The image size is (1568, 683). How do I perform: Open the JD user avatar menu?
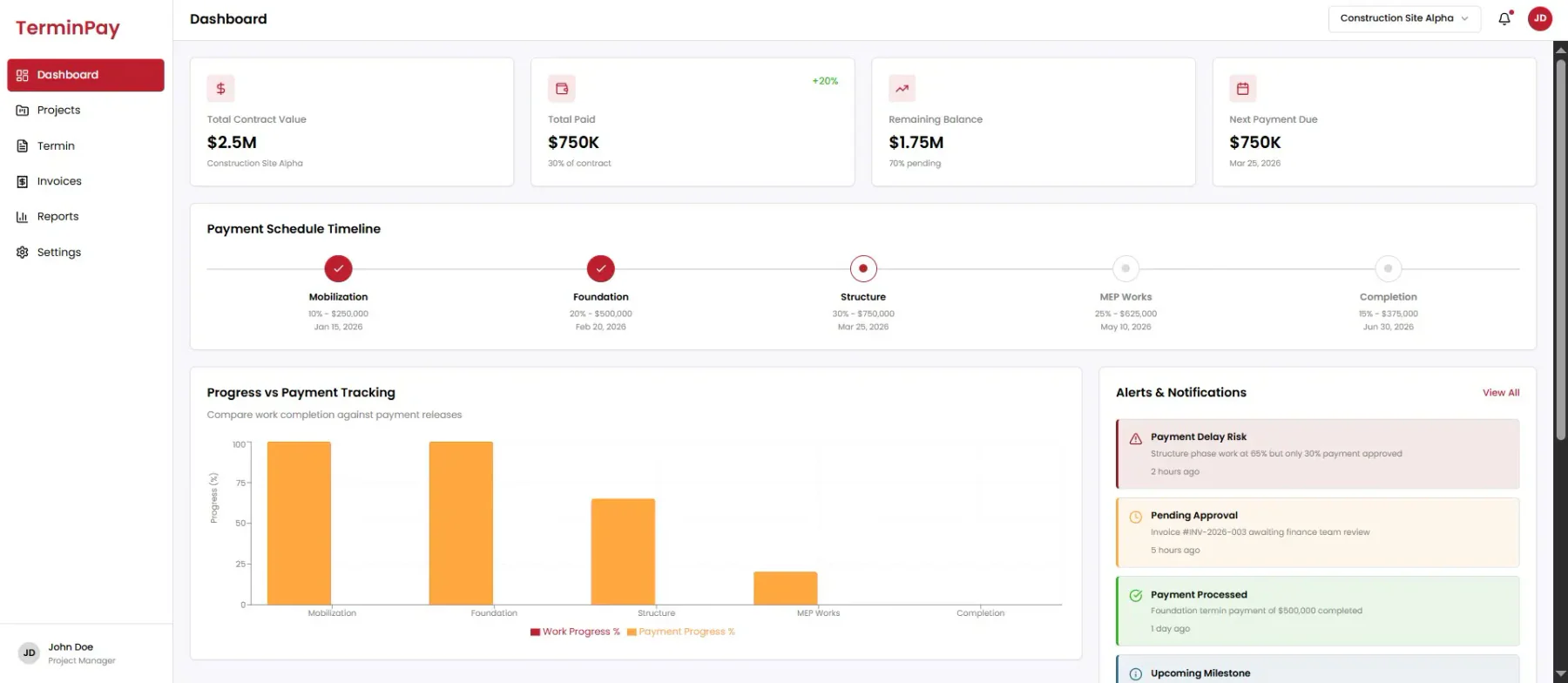tap(1540, 18)
